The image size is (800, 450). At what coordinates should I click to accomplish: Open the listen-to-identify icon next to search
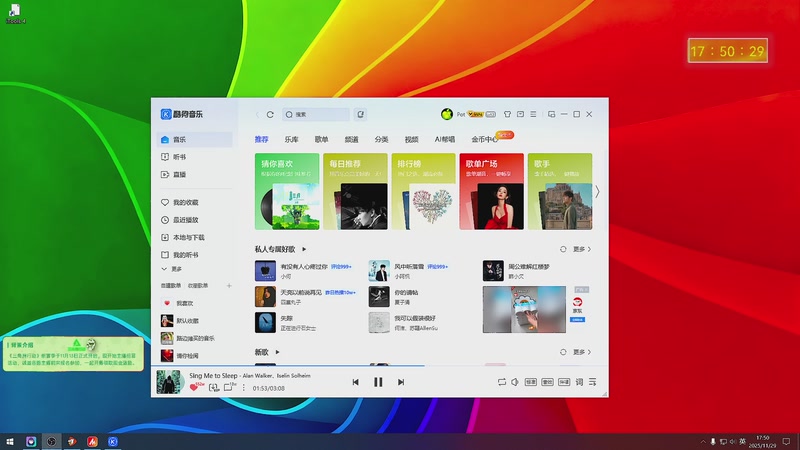click(360, 114)
